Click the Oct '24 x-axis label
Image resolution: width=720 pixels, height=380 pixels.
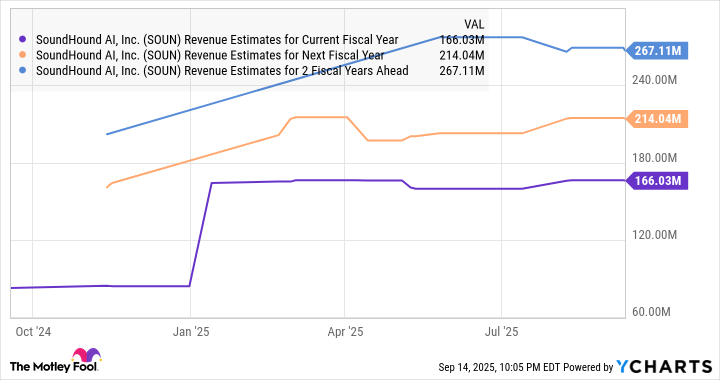click(33, 332)
